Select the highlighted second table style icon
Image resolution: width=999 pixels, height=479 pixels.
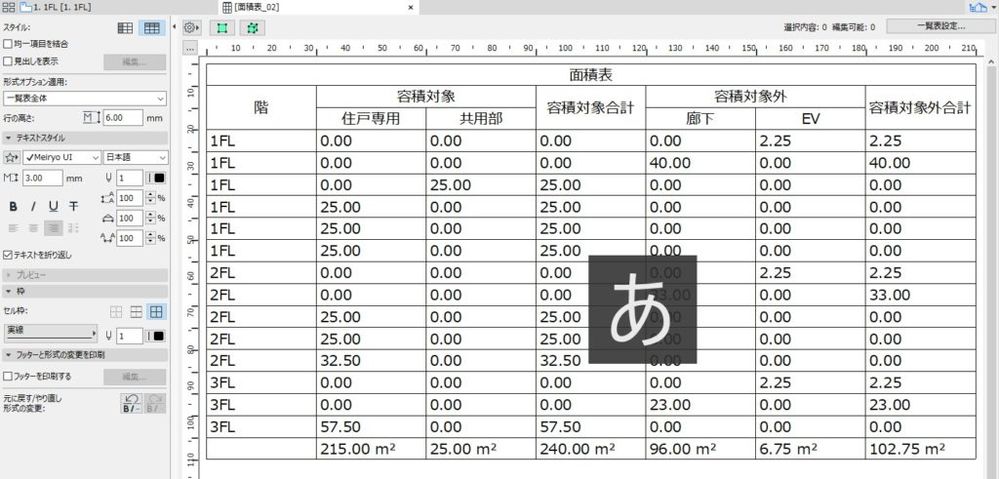click(152, 28)
